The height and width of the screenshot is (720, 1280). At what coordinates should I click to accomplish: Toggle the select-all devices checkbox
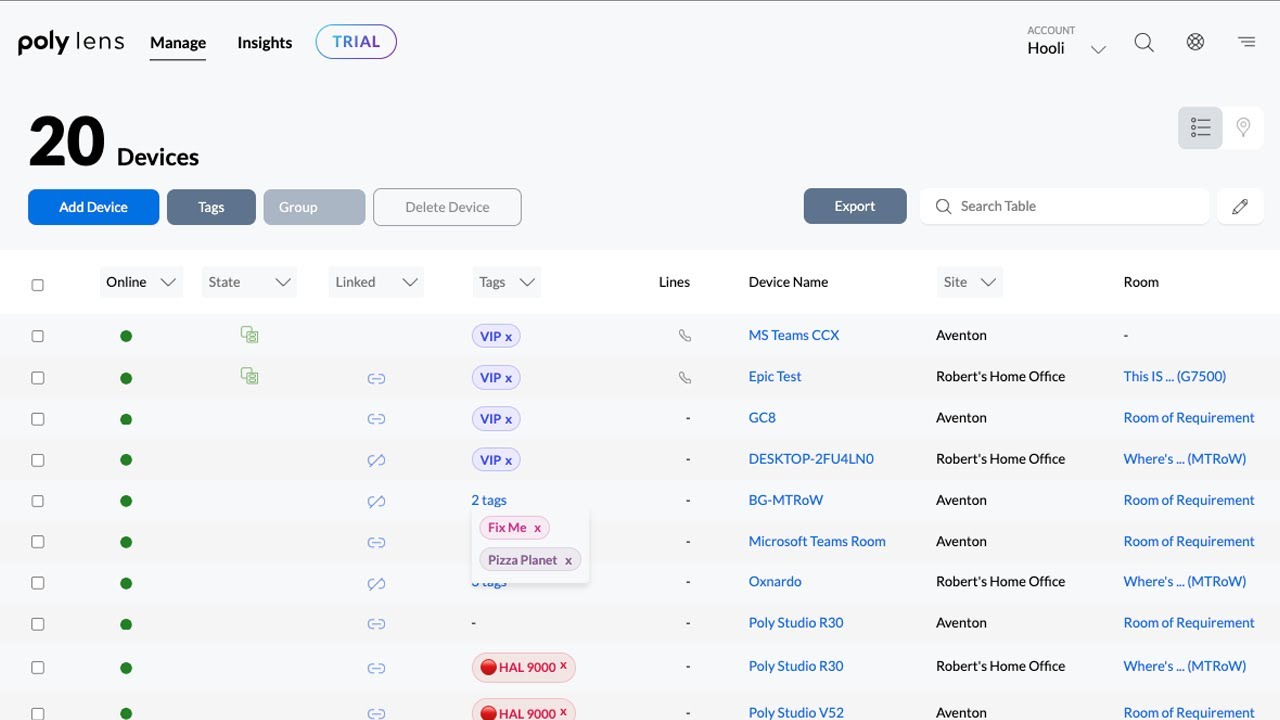[x=38, y=285]
